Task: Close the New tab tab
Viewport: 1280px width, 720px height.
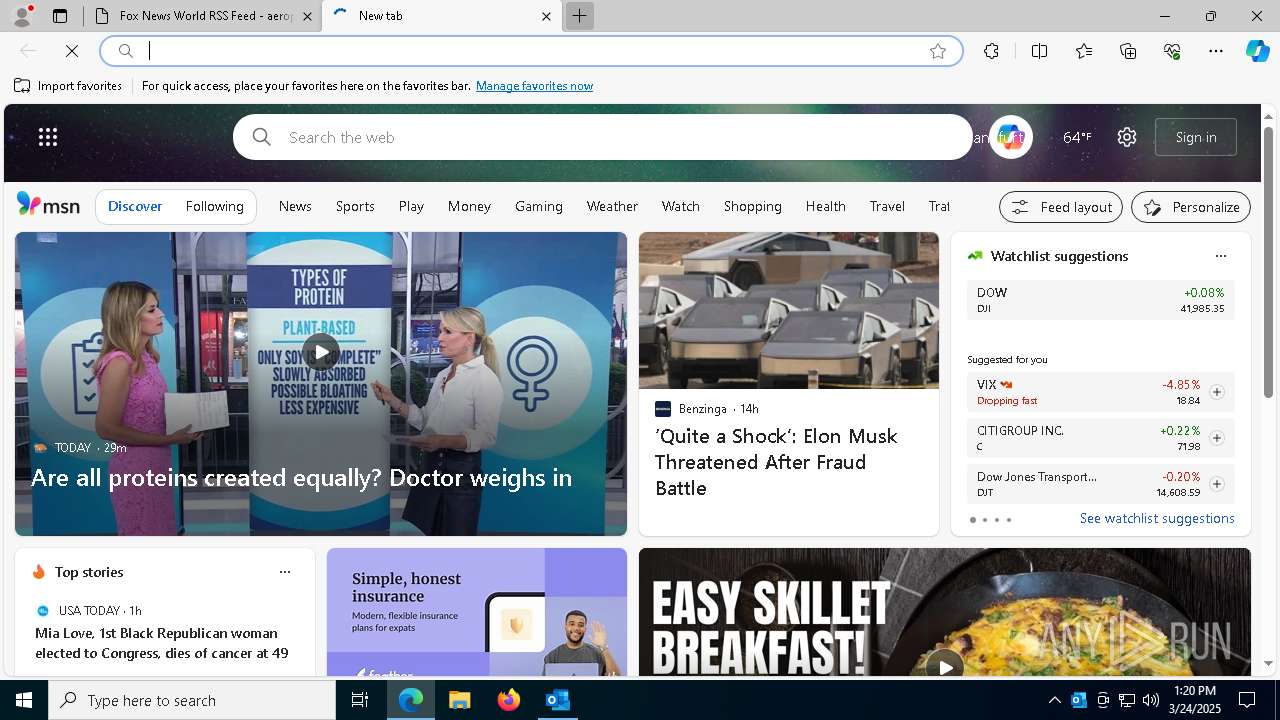Action: [546, 16]
